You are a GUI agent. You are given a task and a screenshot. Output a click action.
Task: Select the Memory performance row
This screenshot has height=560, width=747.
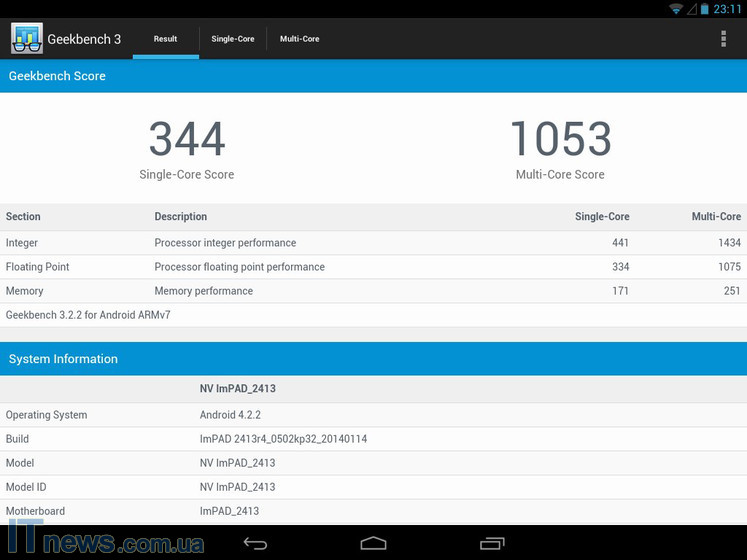point(373,291)
